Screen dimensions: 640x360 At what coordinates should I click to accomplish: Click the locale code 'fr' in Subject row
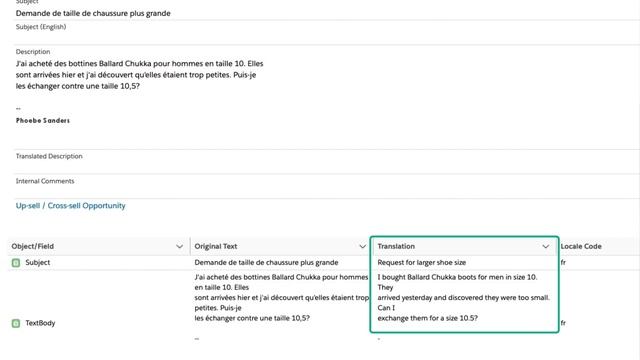(x=563, y=262)
